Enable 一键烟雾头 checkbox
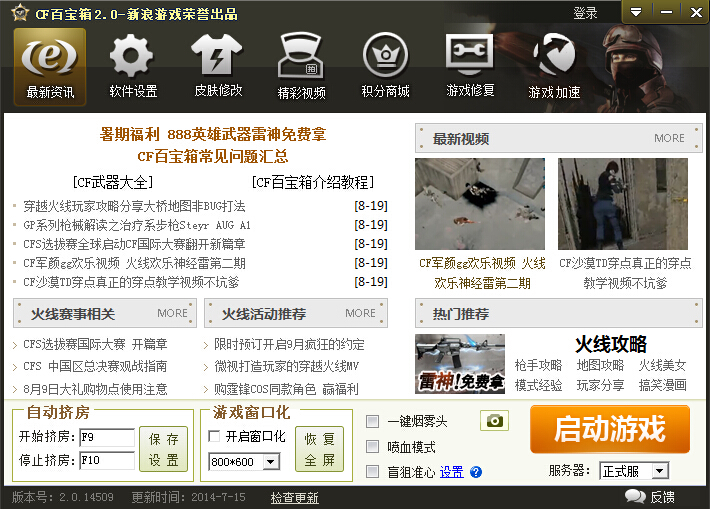Viewport: 710px width, 509px height. pos(372,422)
